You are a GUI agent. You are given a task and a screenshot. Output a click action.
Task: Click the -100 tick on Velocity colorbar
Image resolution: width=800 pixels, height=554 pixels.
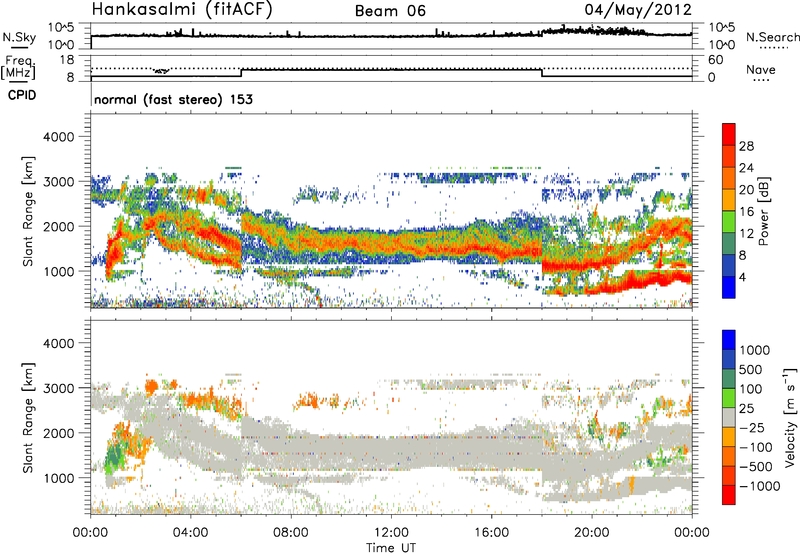(x=758, y=447)
